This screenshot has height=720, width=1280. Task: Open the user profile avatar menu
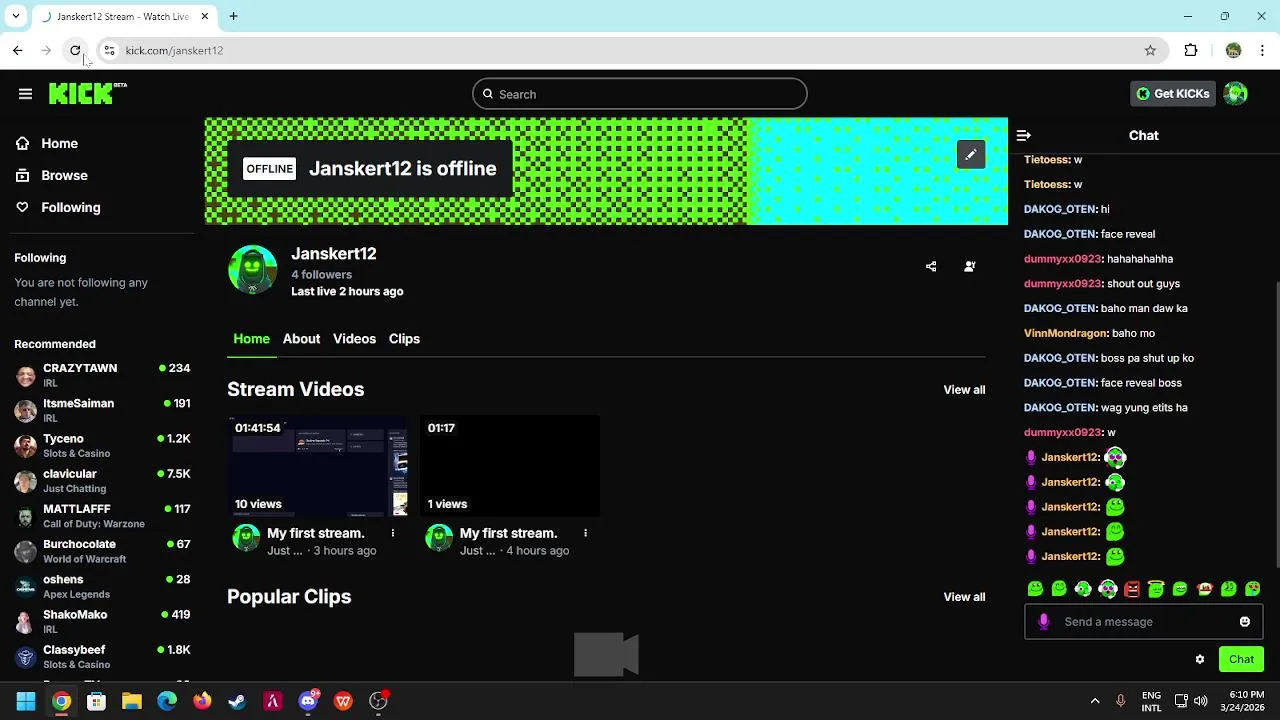click(1236, 94)
